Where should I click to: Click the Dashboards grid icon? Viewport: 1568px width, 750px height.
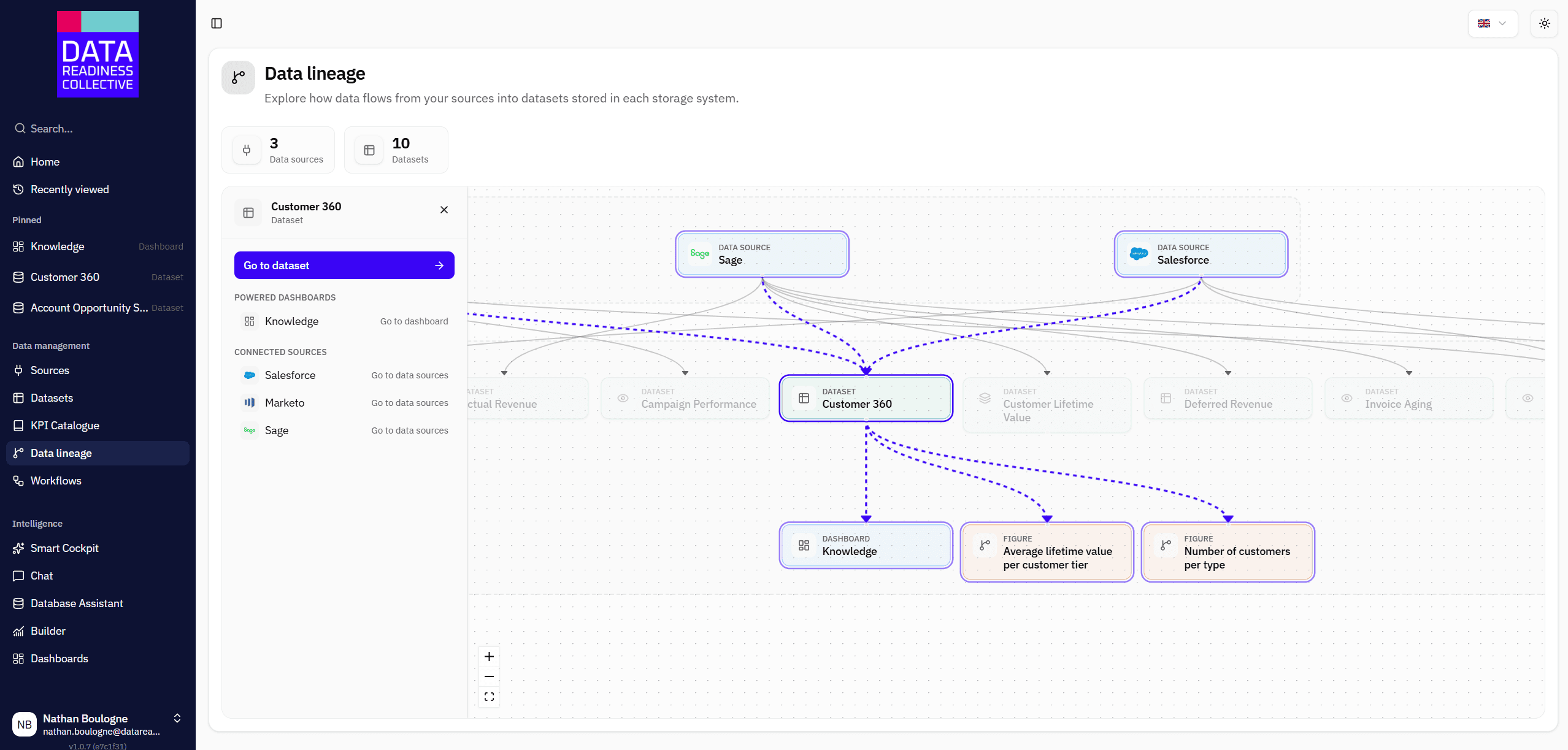coord(18,659)
